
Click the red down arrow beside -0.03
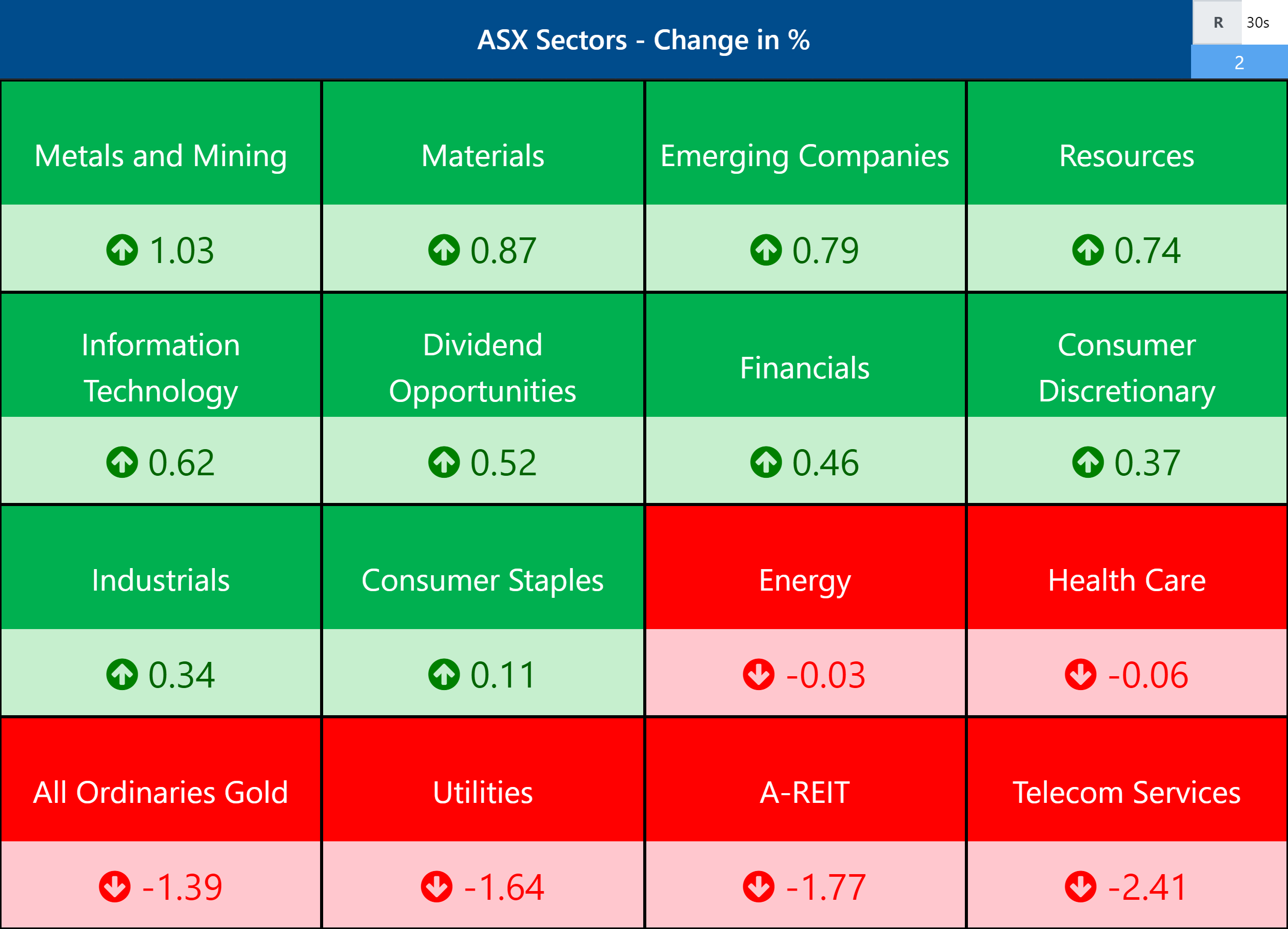pyautogui.click(x=758, y=674)
